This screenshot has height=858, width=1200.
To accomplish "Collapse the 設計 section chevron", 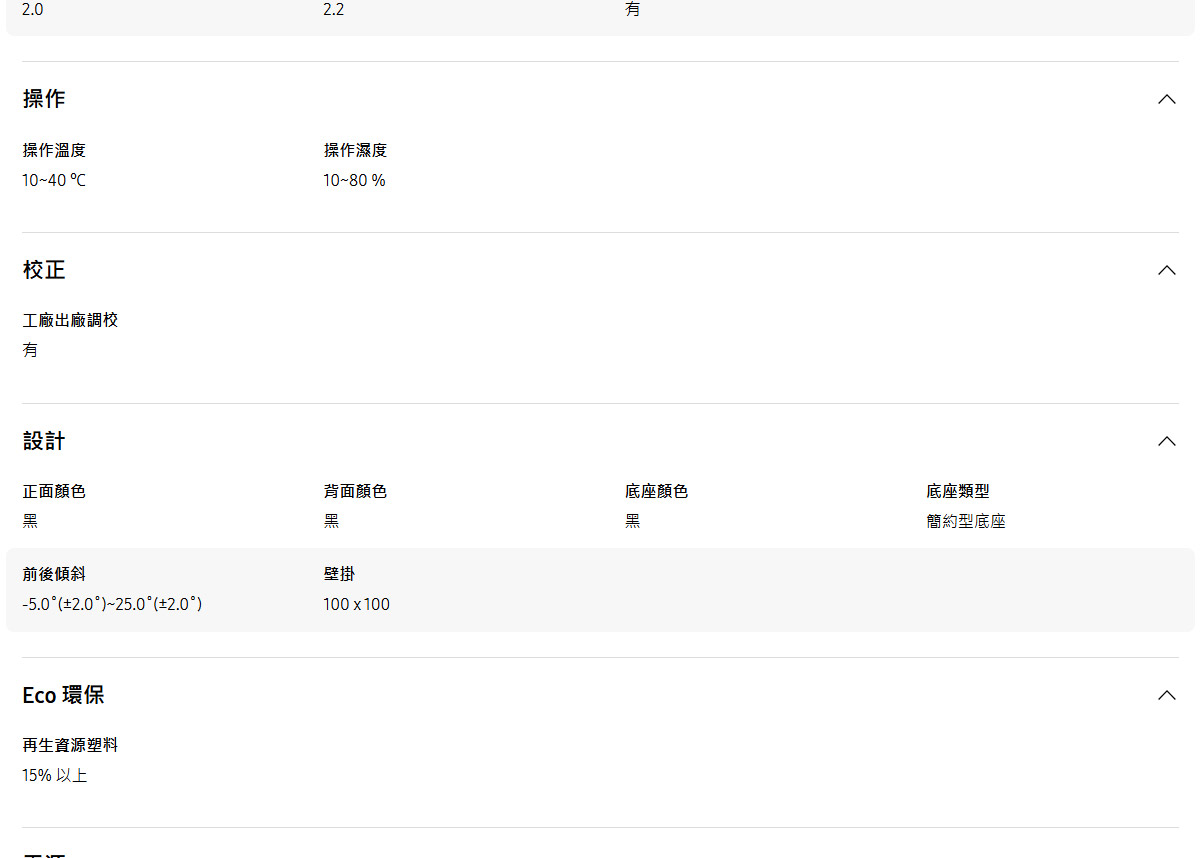I will coord(1166,441).
